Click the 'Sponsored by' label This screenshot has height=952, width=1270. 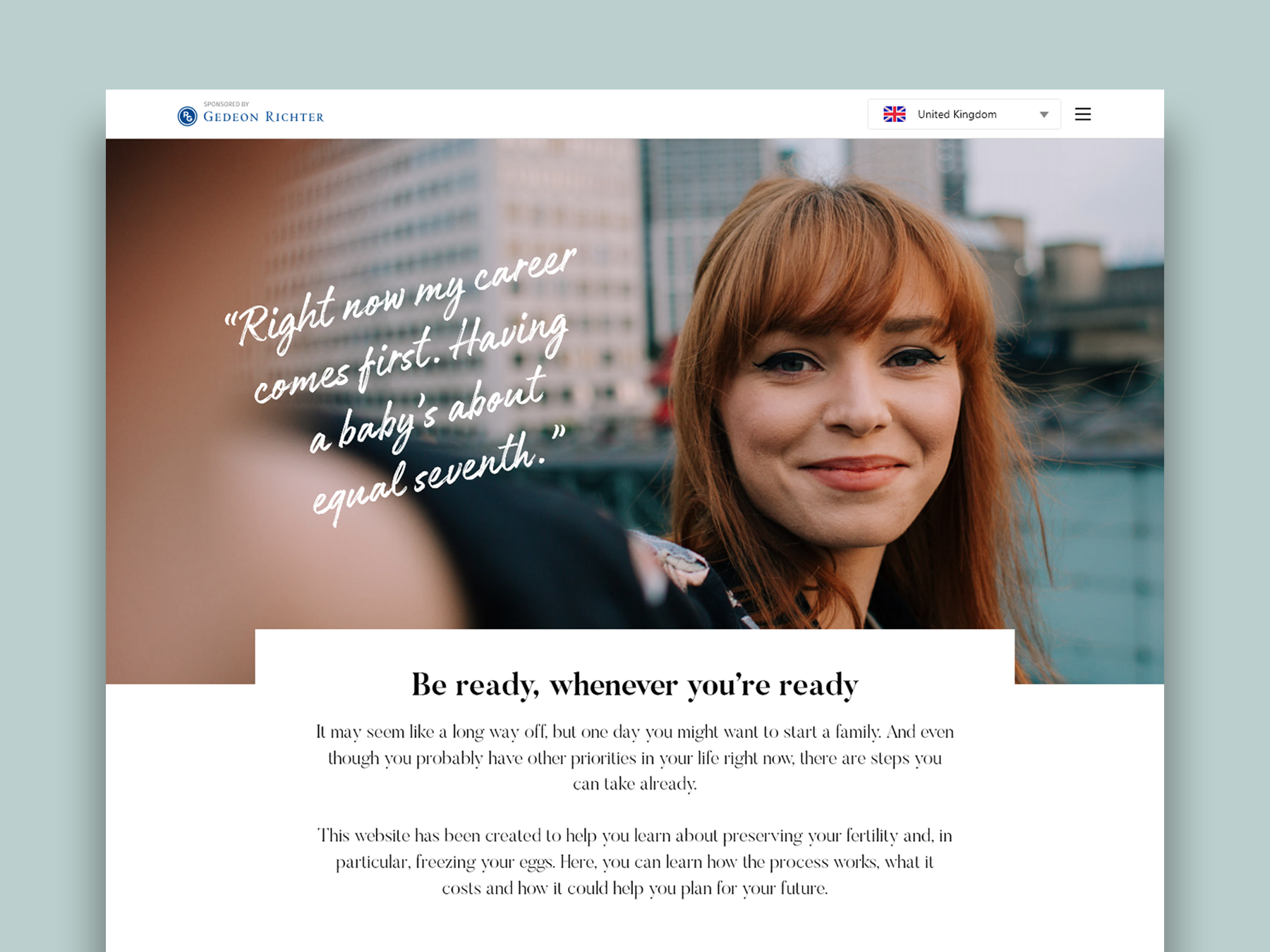(x=226, y=104)
